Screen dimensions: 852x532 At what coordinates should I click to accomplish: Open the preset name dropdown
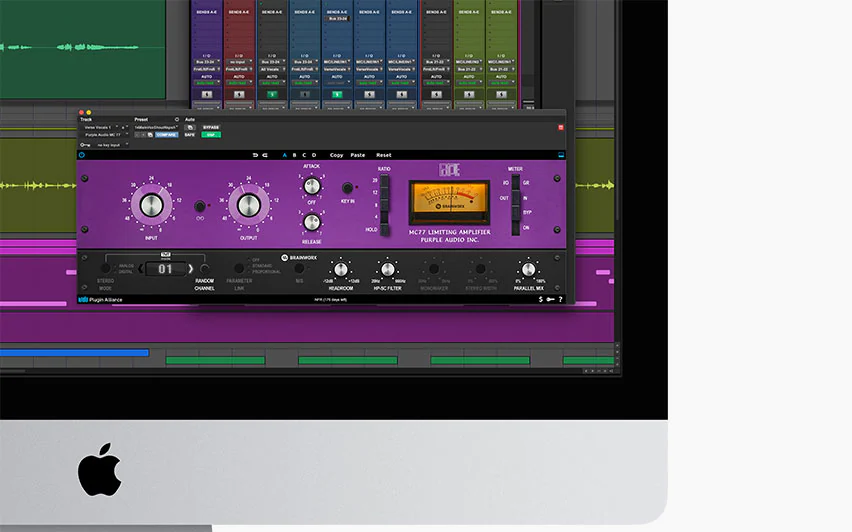(x=156, y=127)
